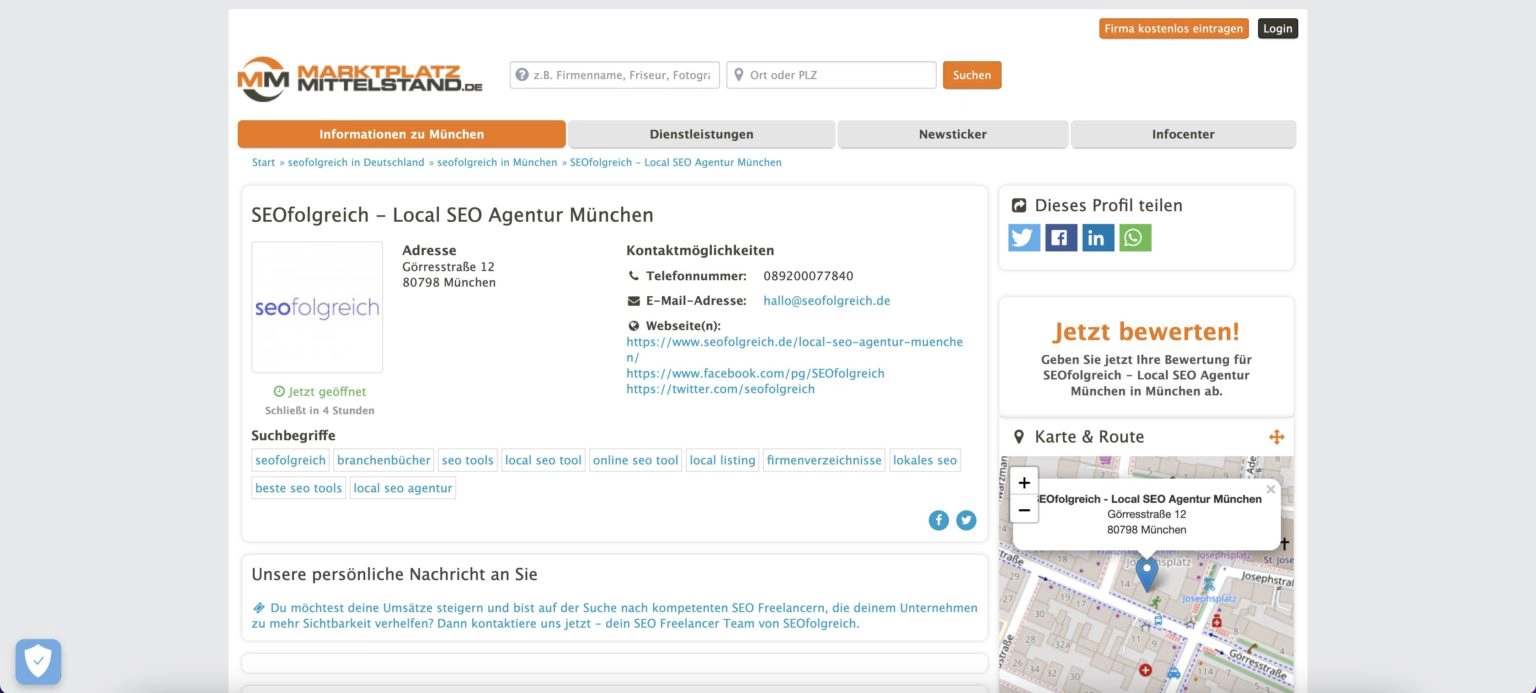Share profile on Twitter in sidebar

[x=1024, y=237]
